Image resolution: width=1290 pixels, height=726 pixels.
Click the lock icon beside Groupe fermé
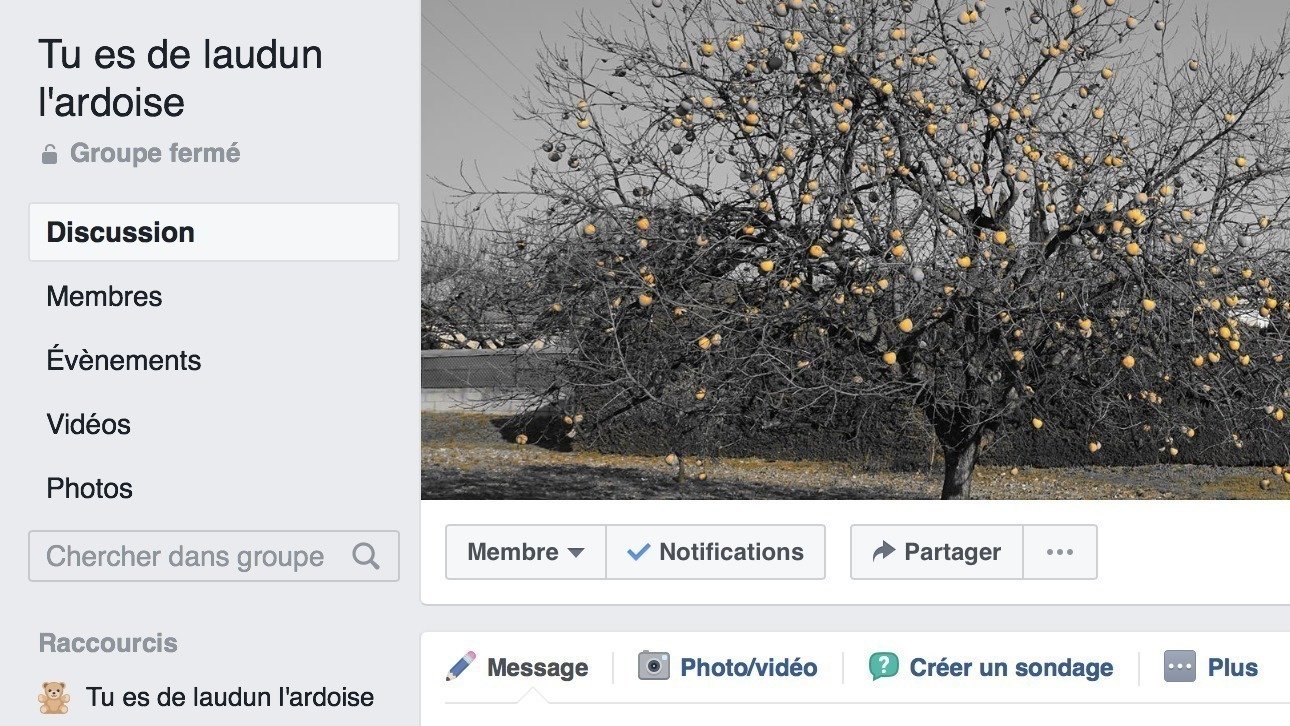(49, 154)
